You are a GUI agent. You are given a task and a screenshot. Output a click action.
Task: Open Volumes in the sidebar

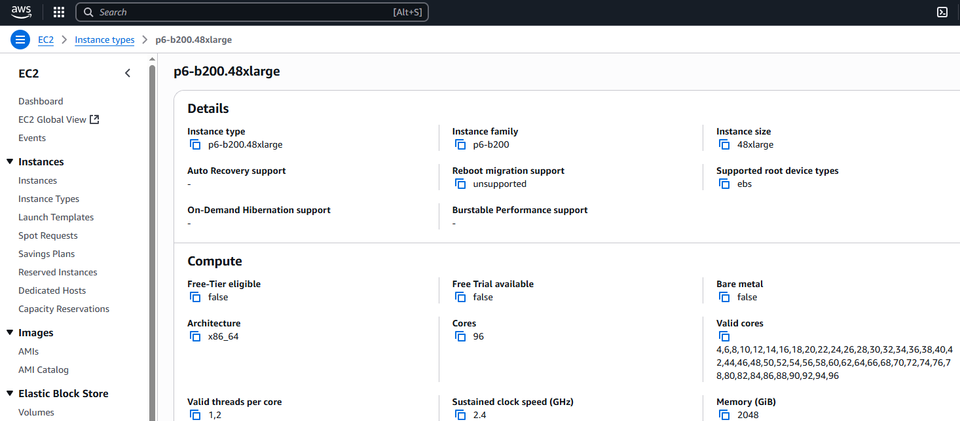tap(36, 412)
